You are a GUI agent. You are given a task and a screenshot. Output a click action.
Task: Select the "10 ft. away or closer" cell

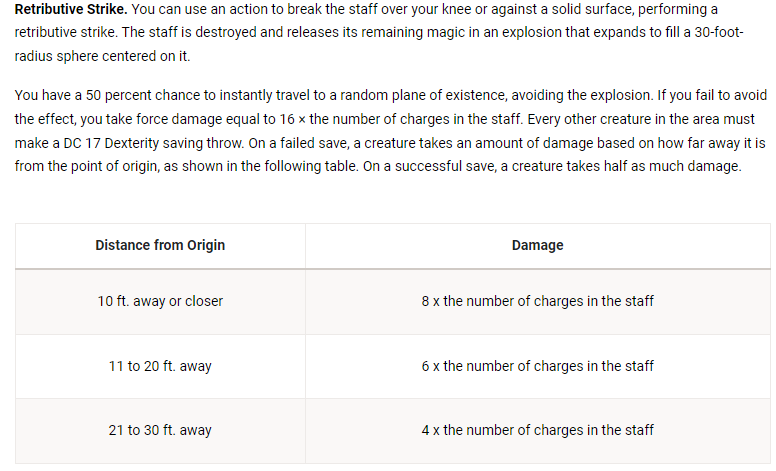click(160, 301)
